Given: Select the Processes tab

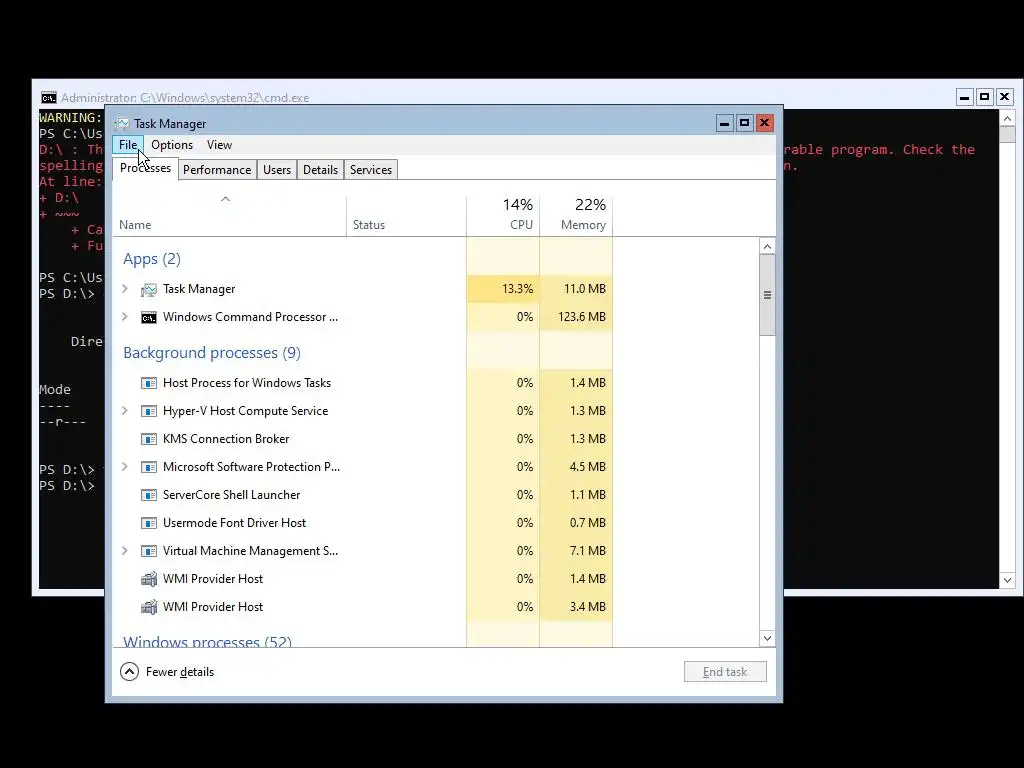Looking at the screenshot, I should click(x=145, y=168).
